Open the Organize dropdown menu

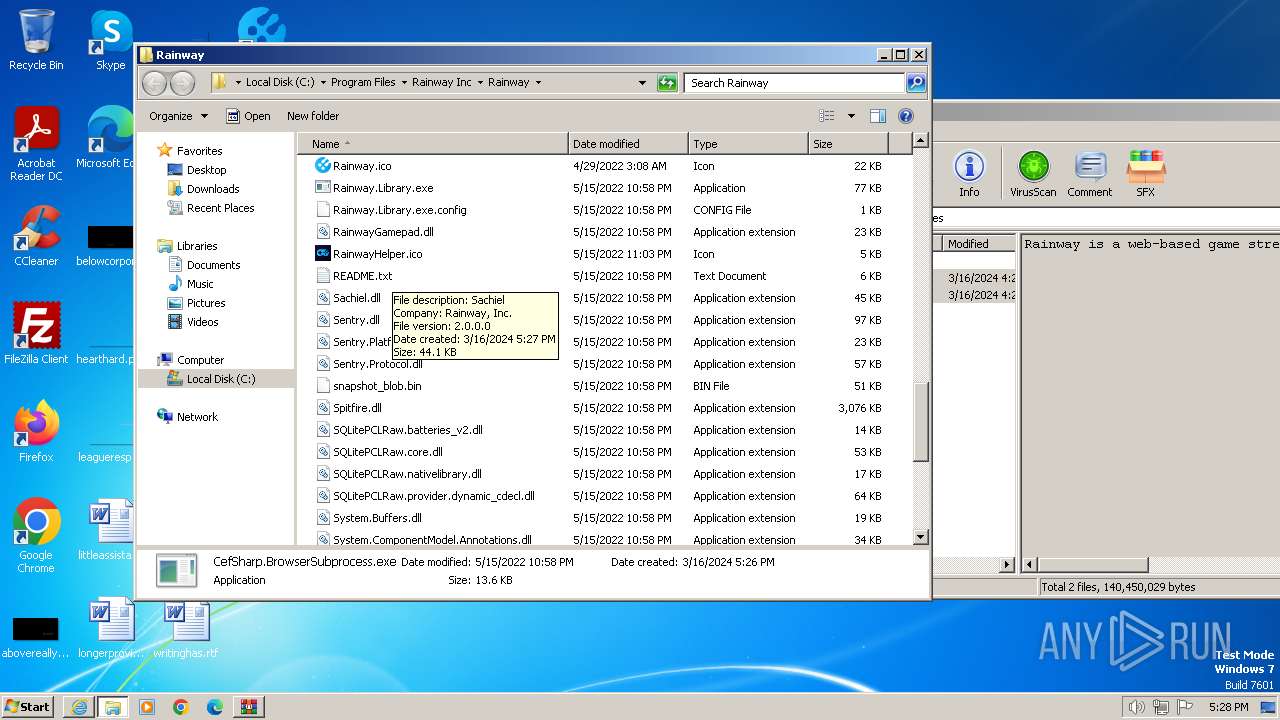click(x=179, y=116)
